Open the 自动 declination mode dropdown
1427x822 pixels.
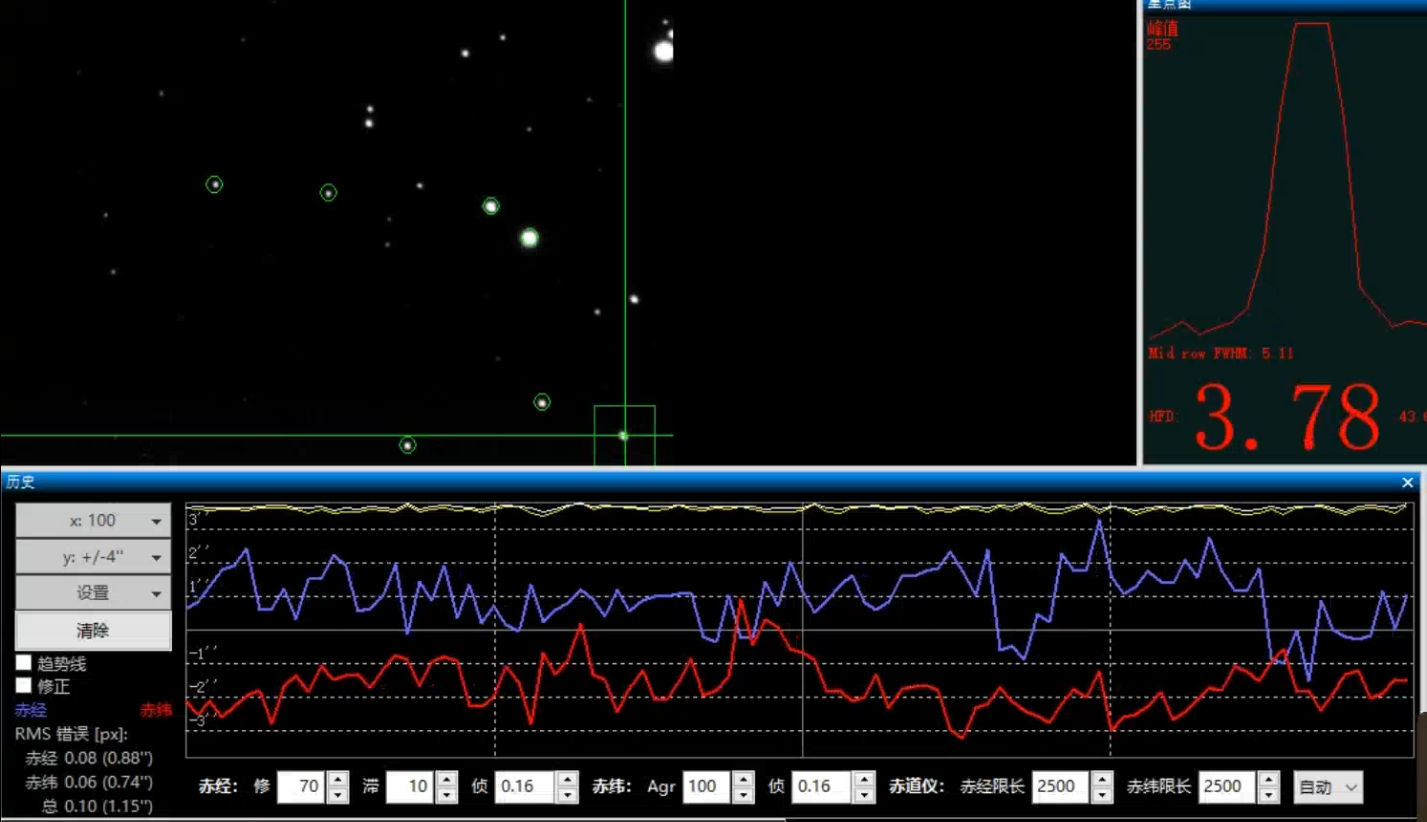tap(1327, 787)
